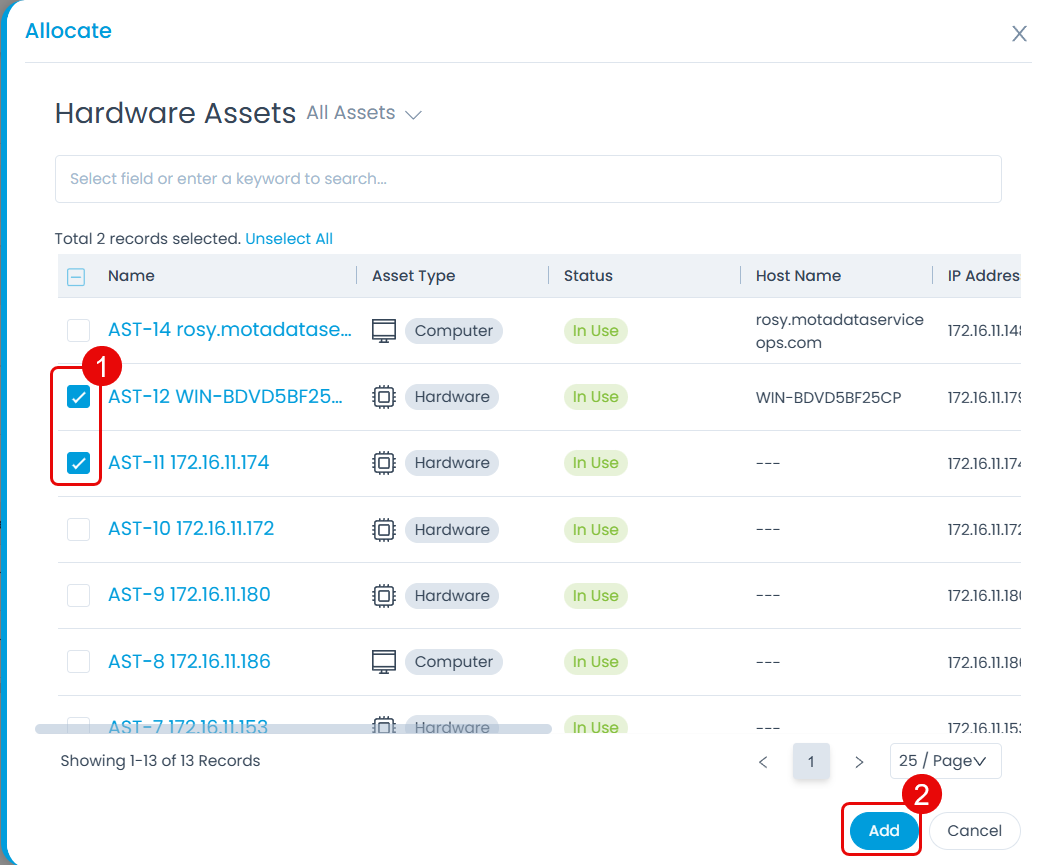Uncheck the AST-12 WIN-BDVD5BF25CP checkbox

point(77,396)
